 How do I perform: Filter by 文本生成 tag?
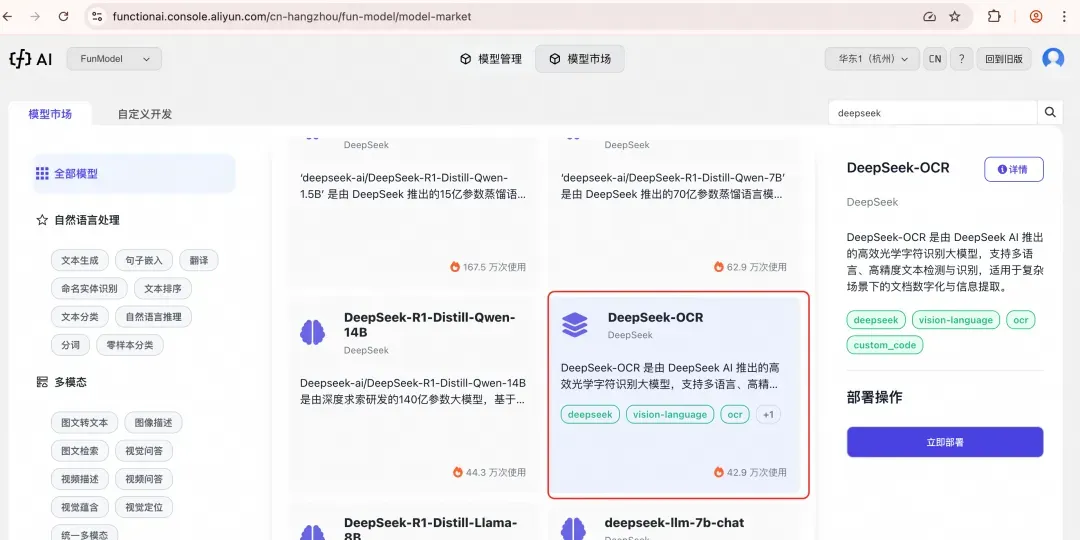(x=80, y=260)
